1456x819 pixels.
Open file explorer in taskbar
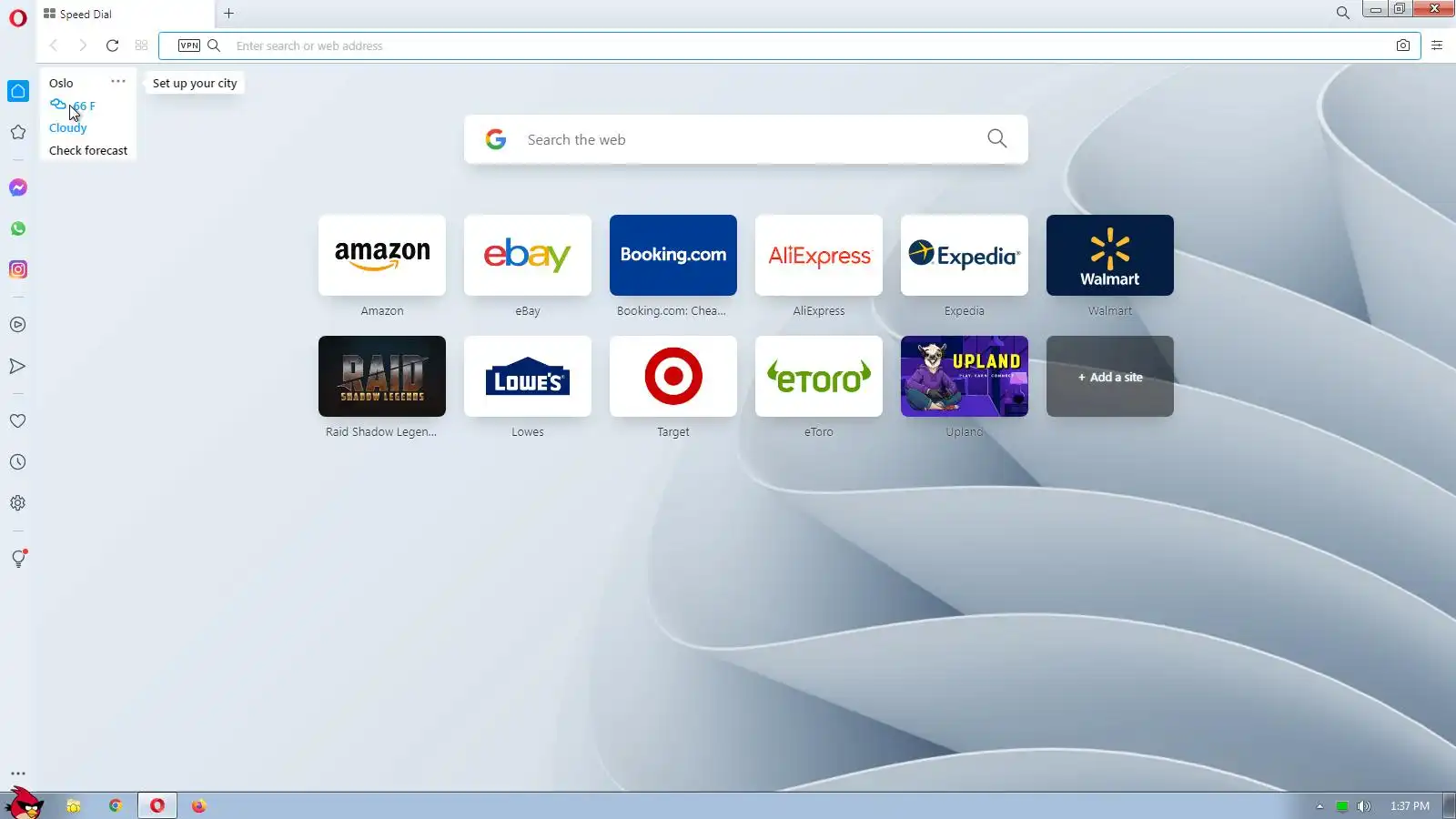74,805
